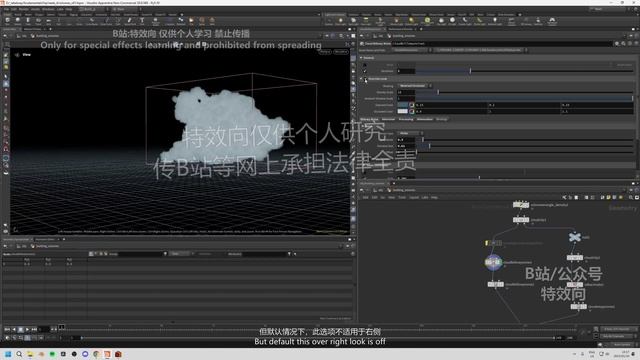Switch to the Animation parameter tab
The height and width of the screenshot is (360, 640).
(x=424, y=119)
